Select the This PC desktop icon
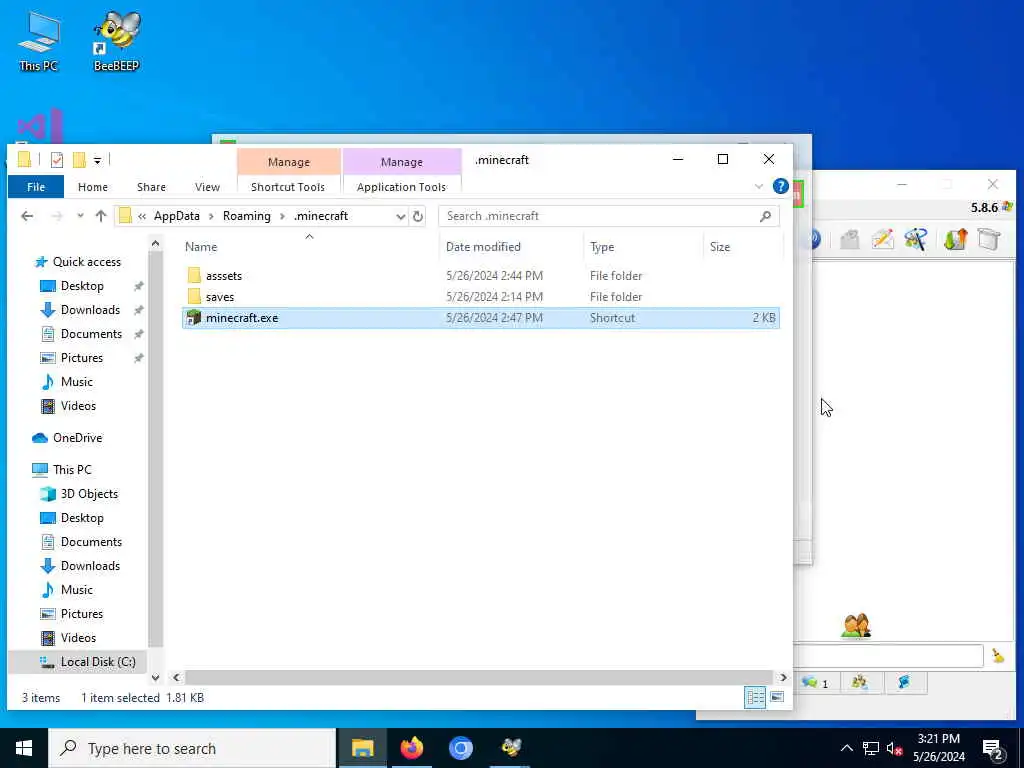Viewport: 1024px width, 768px height. tap(39, 42)
